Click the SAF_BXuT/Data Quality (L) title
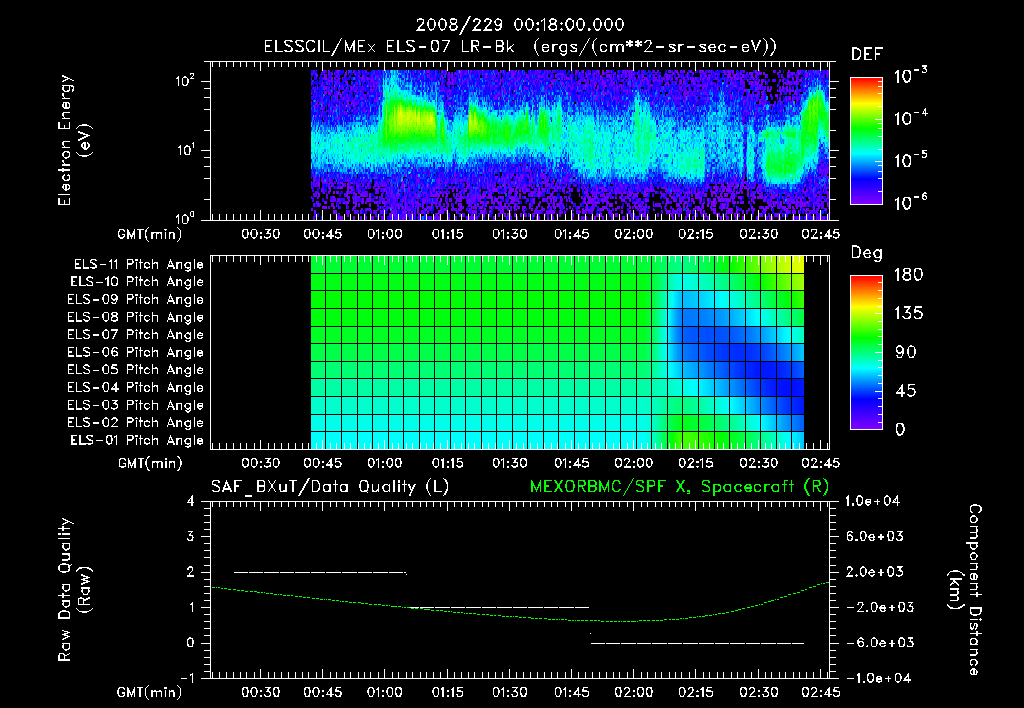This screenshot has height=708, width=1024. click(330, 487)
